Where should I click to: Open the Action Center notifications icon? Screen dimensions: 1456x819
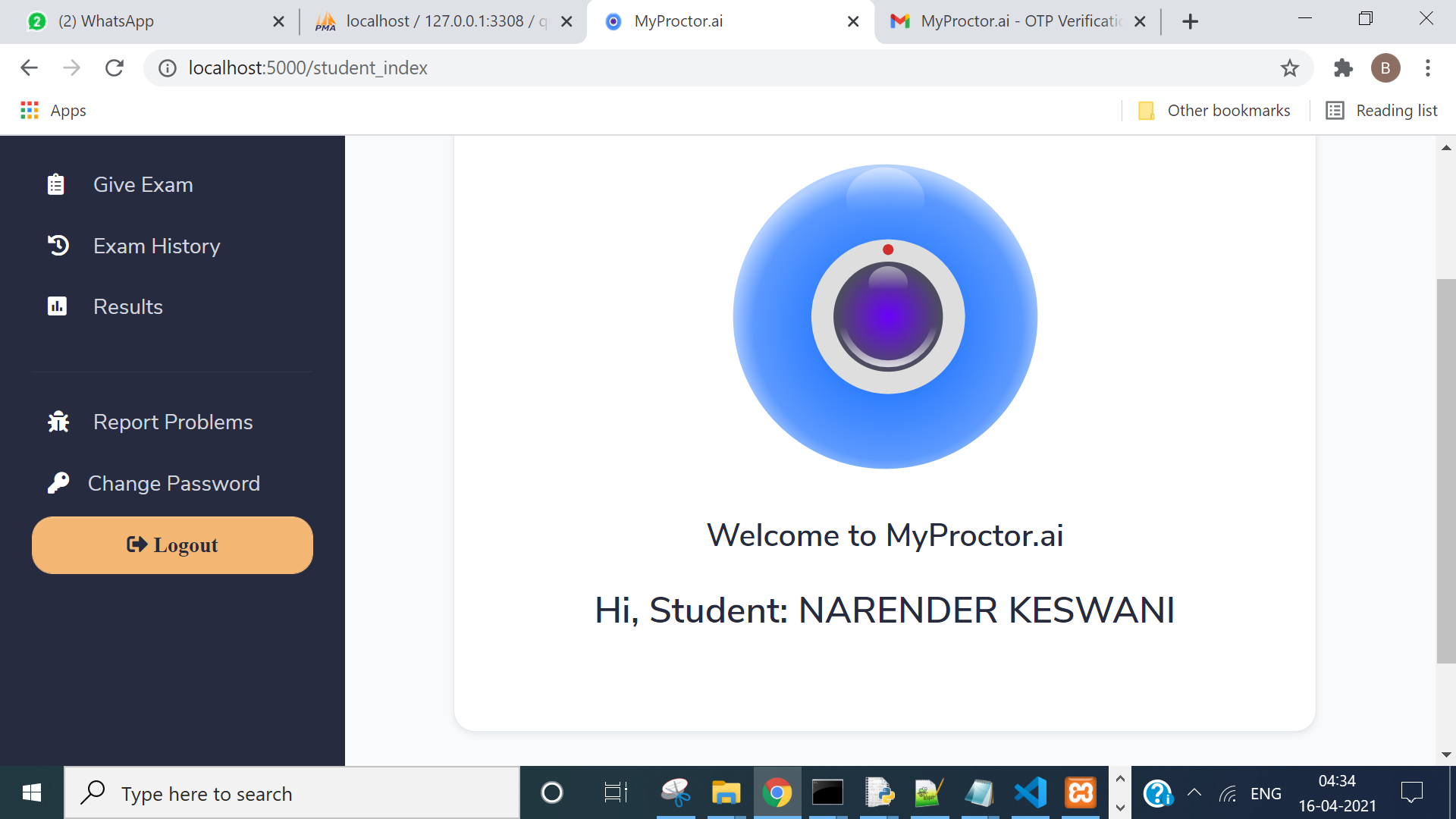[1412, 793]
